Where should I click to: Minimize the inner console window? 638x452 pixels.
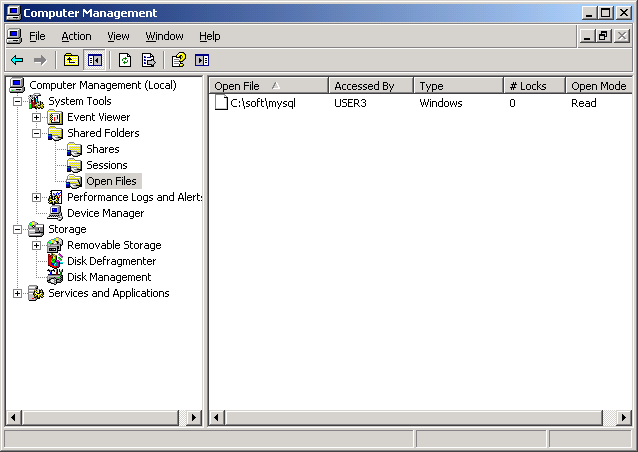coord(587,36)
